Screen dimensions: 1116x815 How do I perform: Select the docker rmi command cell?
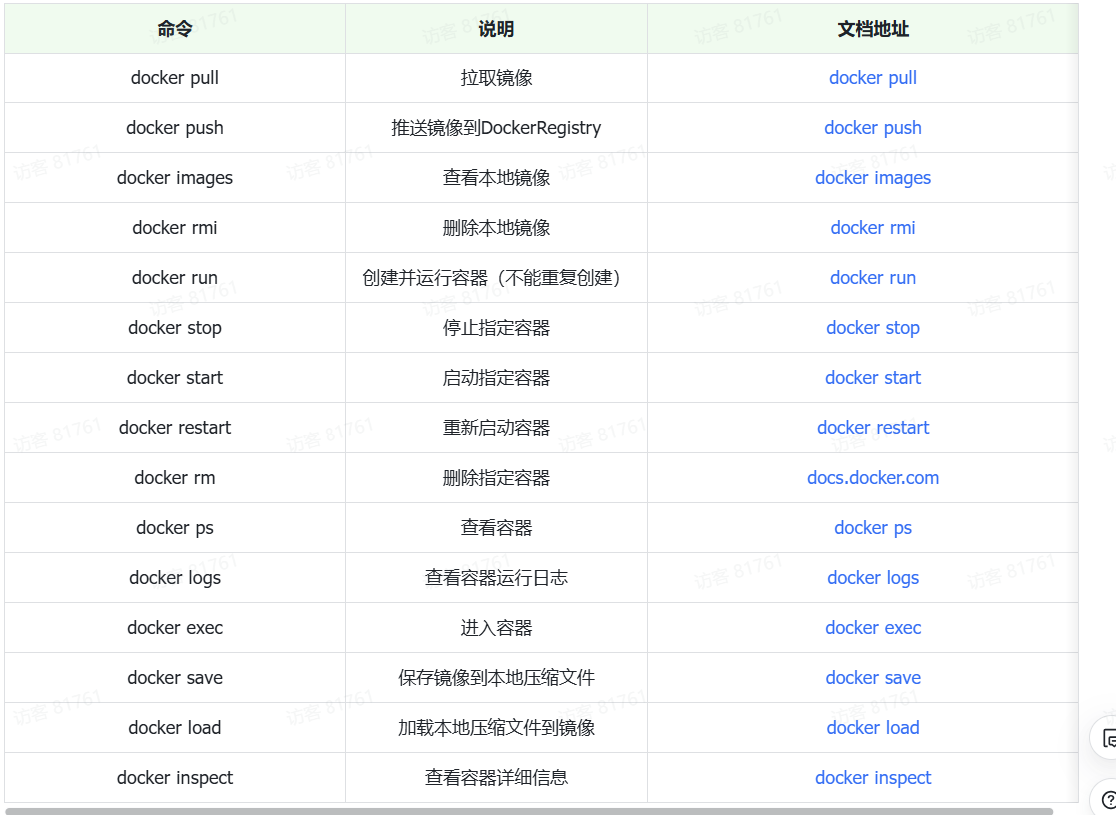pyautogui.click(x=175, y=228)
